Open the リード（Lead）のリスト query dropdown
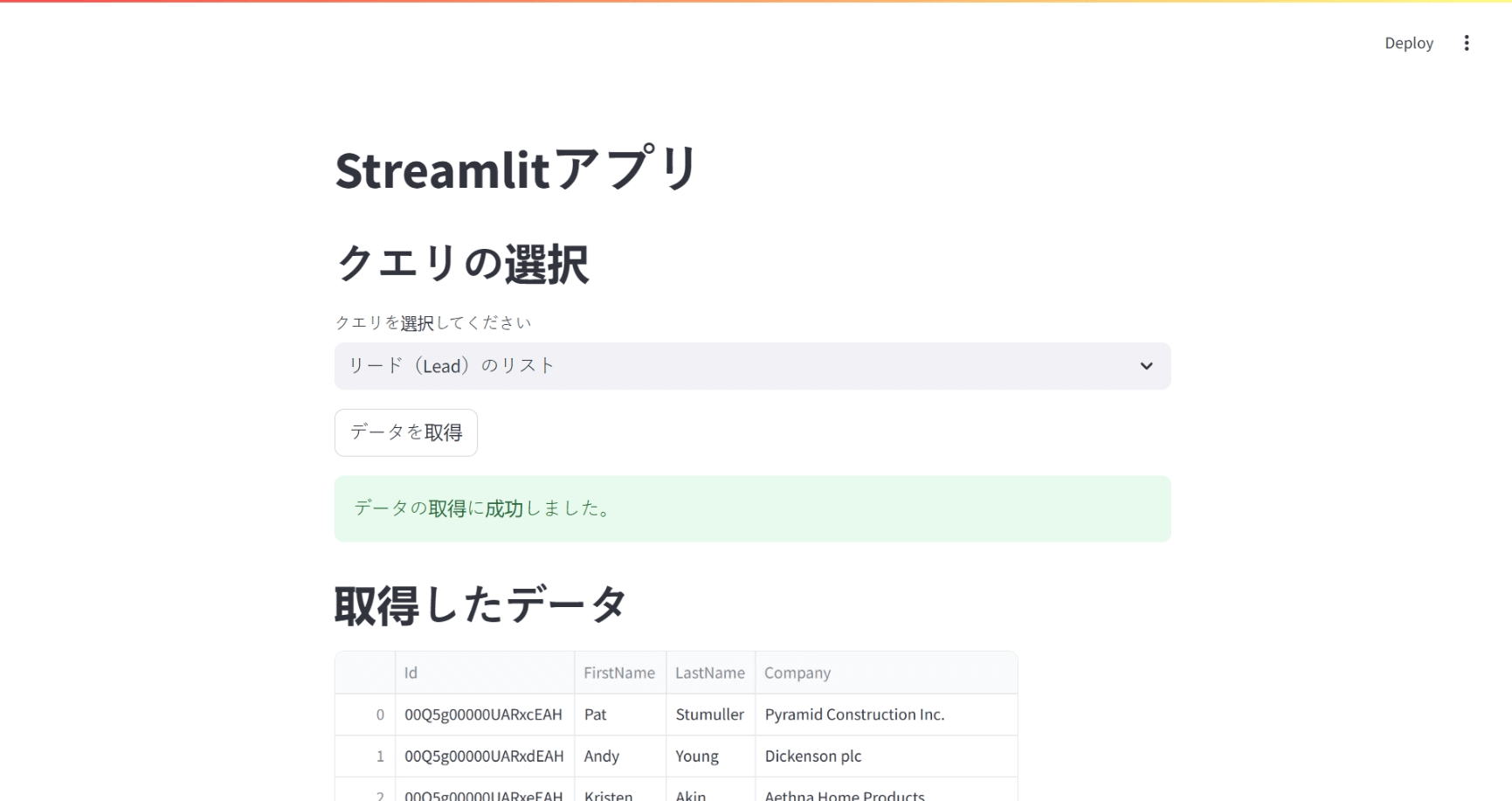The height and width of the screenshot is (801, 1512). [751, 366]
